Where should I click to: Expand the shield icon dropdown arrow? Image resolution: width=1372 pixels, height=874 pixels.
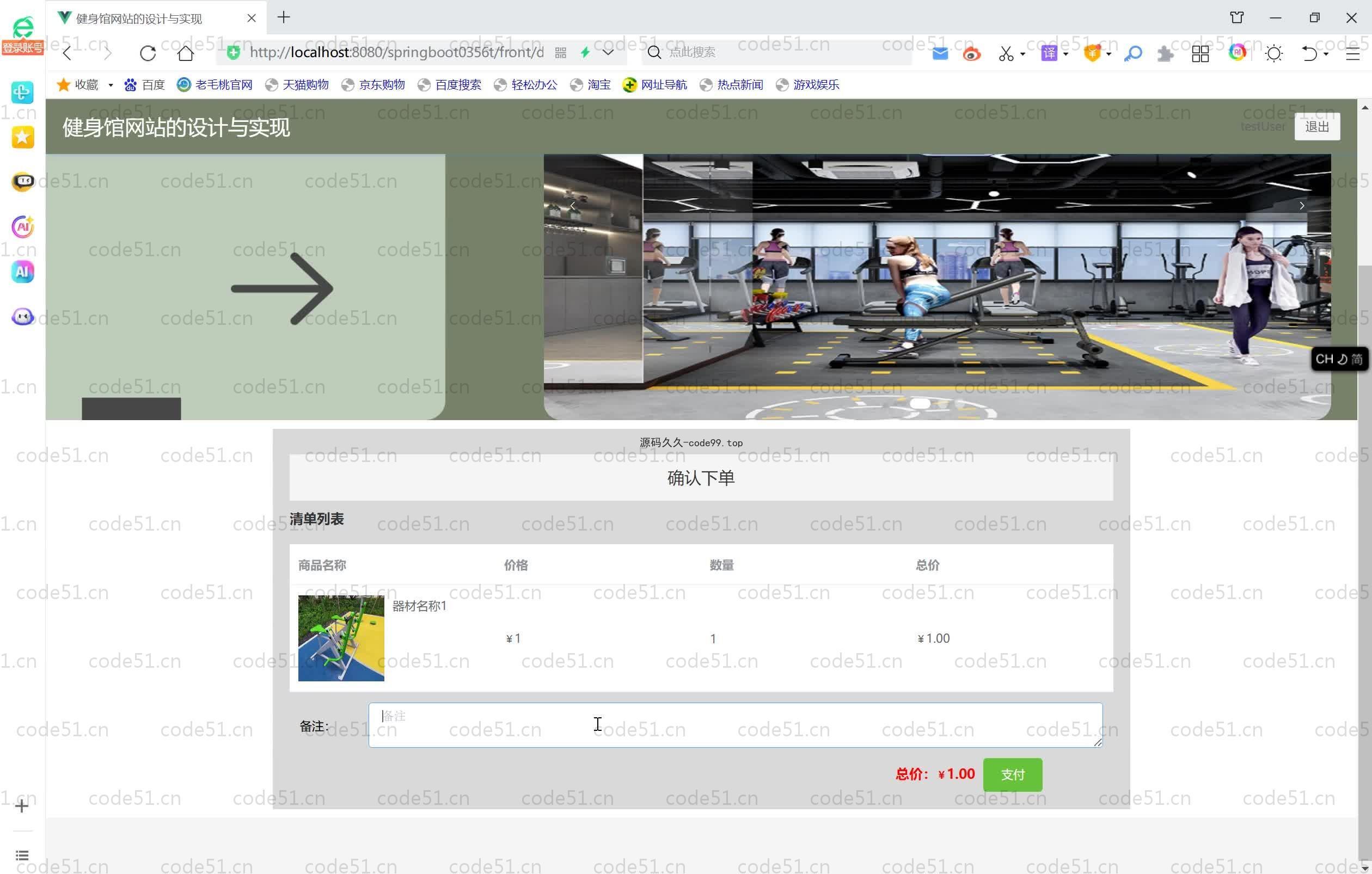click(x=1109, y=54)
